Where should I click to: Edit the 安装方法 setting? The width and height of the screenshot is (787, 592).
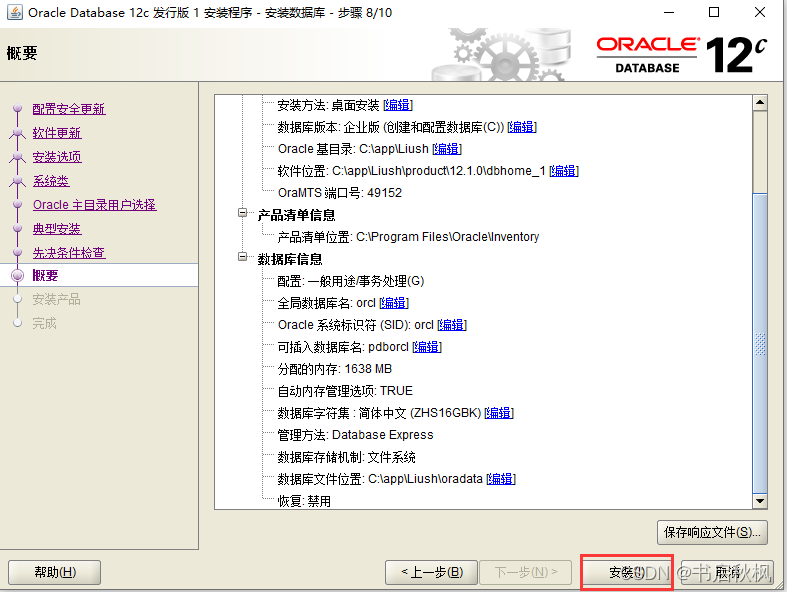pyautogui.click(x=398, y=105)
